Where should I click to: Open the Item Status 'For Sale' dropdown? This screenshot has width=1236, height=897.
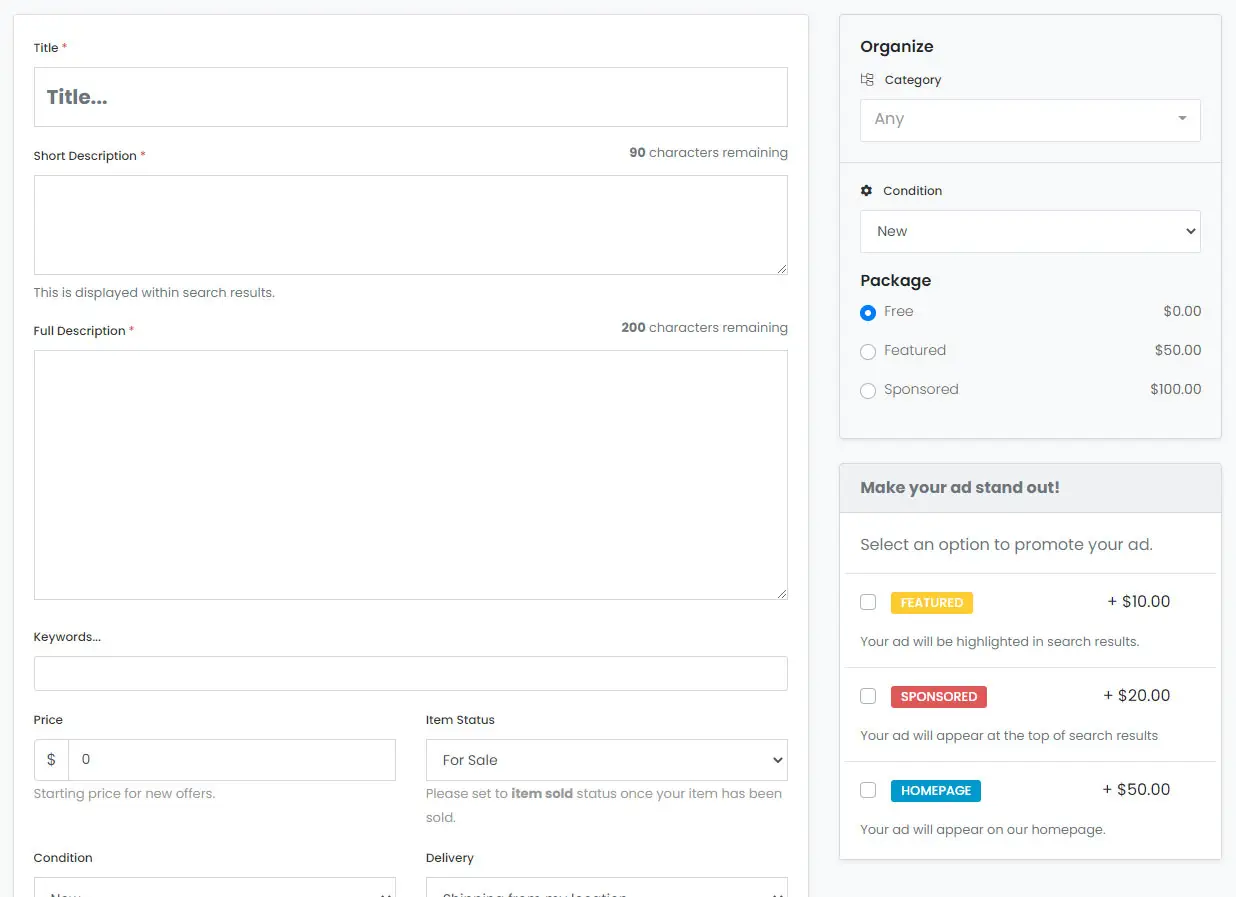tap(607, 760)
